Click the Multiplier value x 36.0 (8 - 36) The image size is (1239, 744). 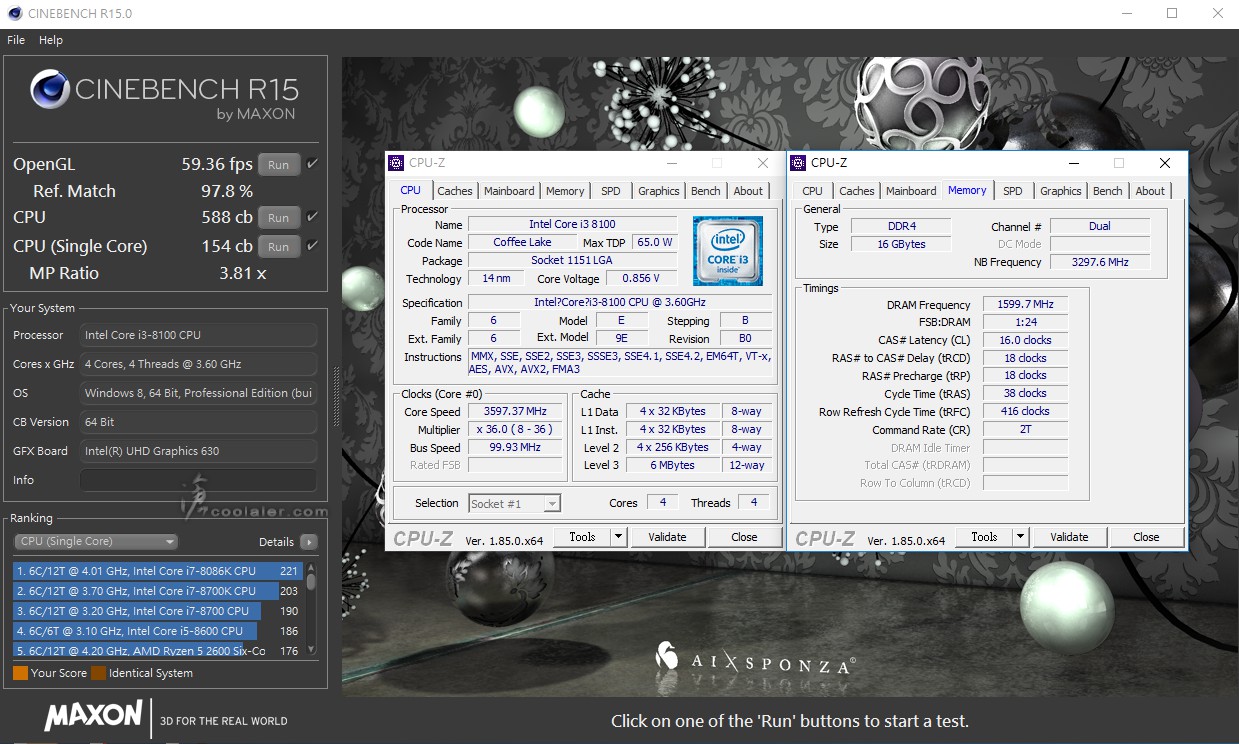[x=515, y=430]
